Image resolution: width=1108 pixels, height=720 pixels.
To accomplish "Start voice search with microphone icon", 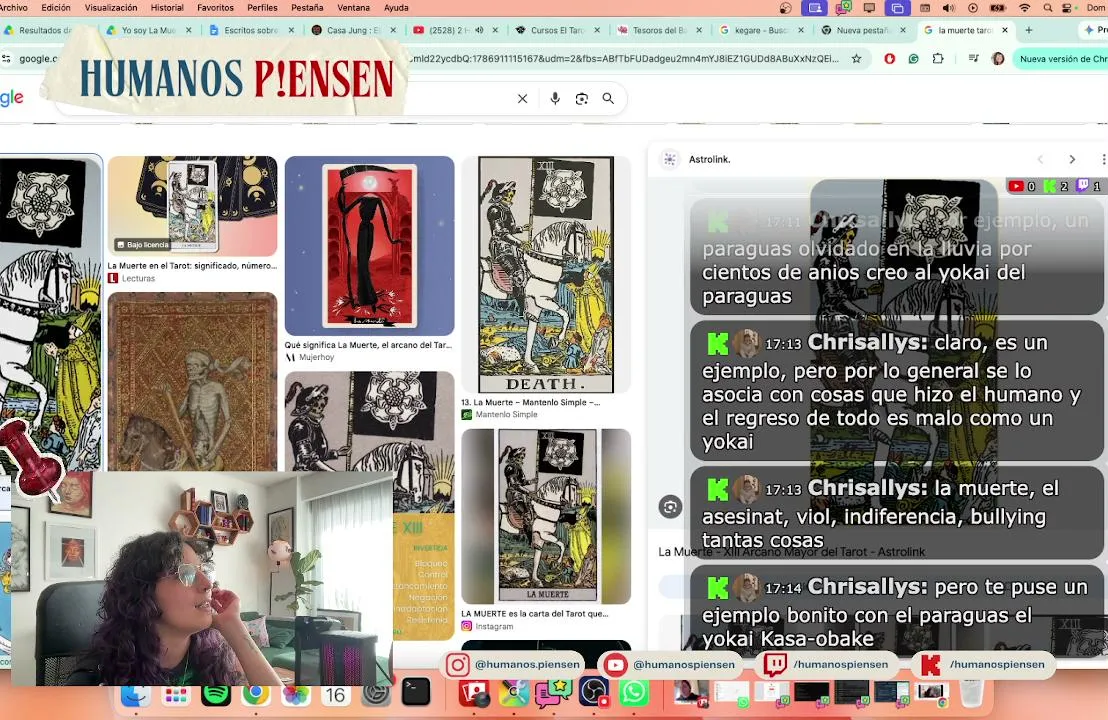I will click(x=555, y=99).
